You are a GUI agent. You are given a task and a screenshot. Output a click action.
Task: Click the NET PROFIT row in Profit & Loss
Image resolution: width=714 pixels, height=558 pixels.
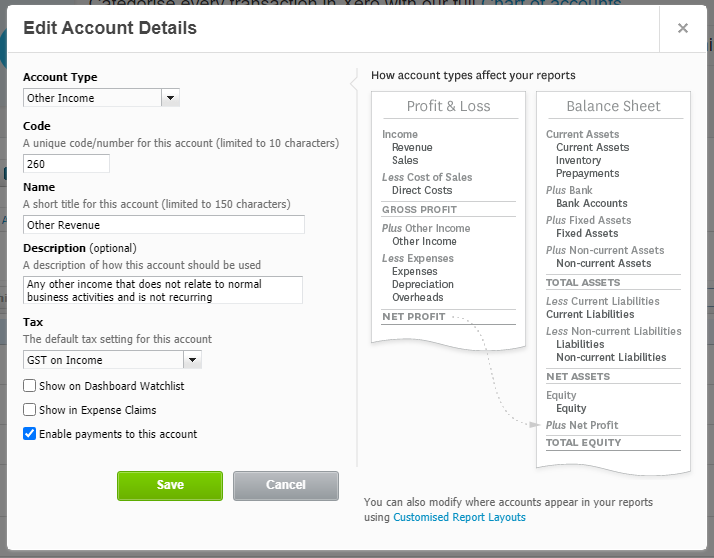point(449,317)
